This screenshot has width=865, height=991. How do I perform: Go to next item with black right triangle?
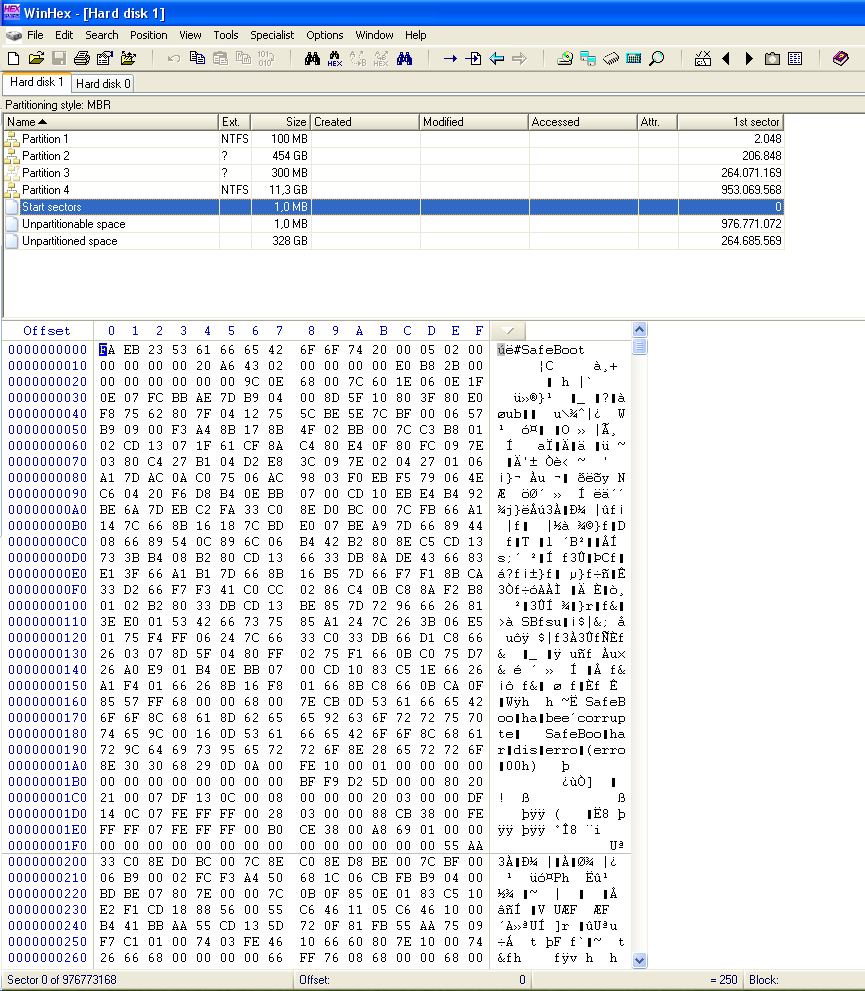(x=749, y=59)
